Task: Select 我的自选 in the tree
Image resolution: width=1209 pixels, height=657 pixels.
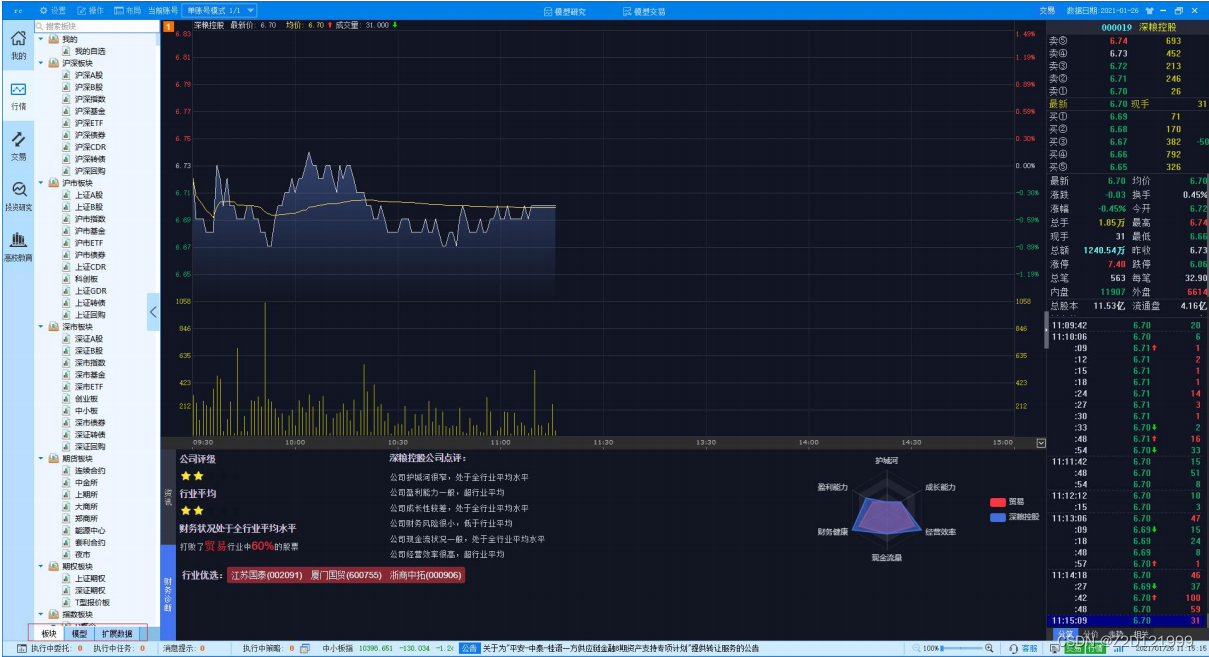Action: (89, 50)
